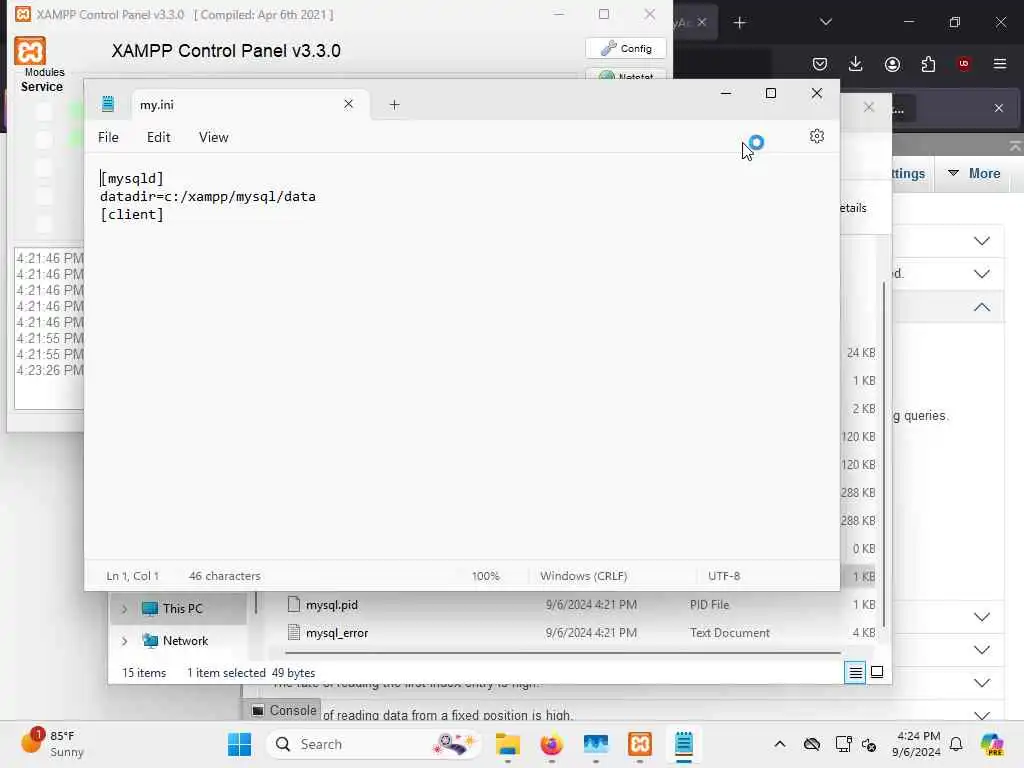Viewport: 1024px width, 768px height.
Task: Open the File menu in Notepad
Action: click(108, 137)
